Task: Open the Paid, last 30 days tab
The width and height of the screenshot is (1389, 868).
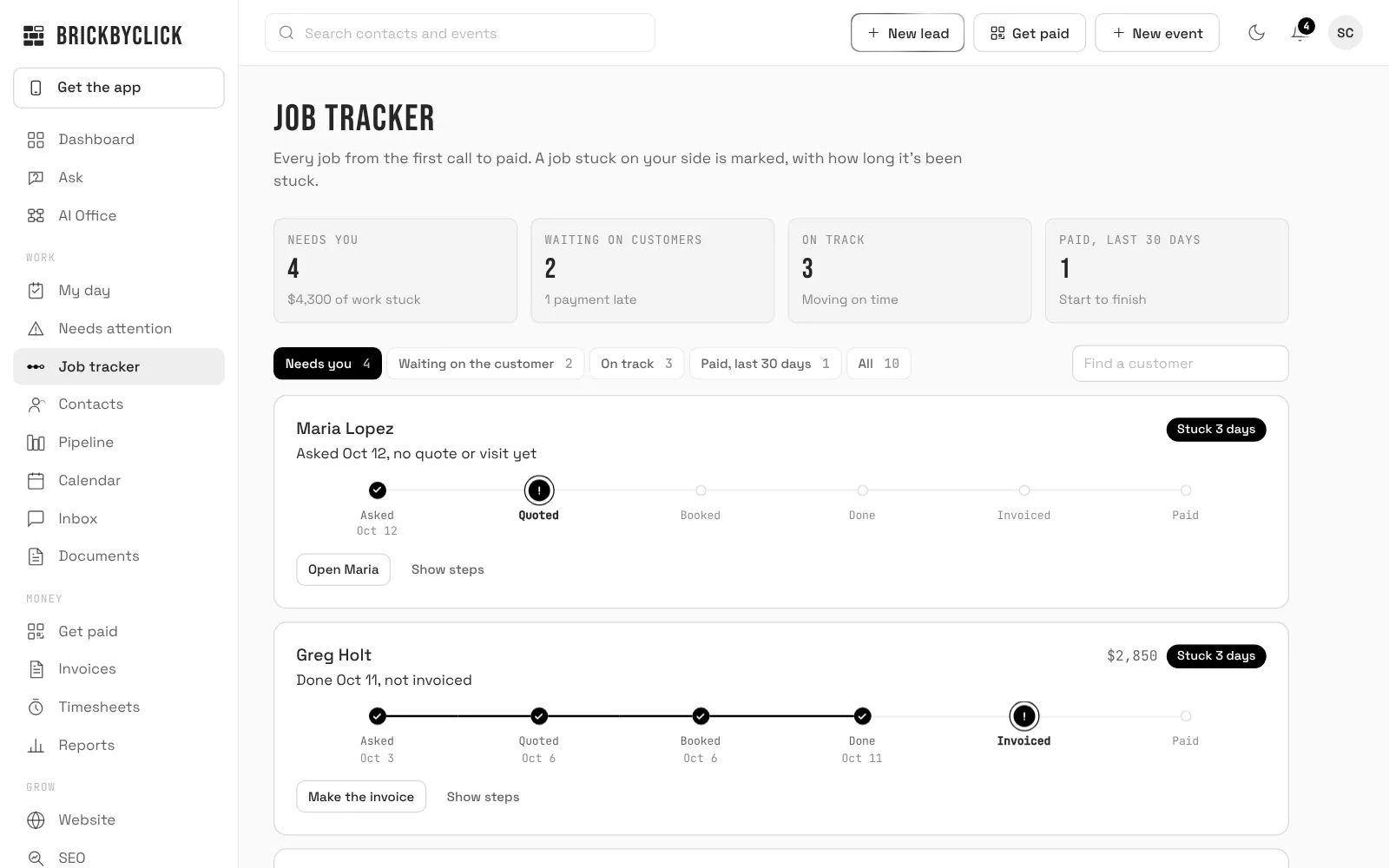Action: point(765,364)
